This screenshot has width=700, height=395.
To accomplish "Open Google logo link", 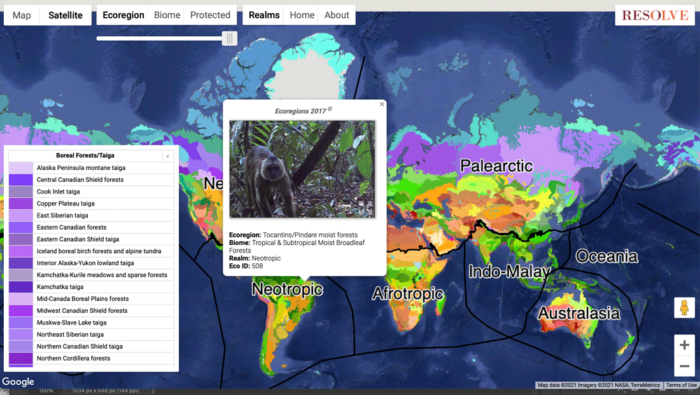I will click(18, 382).
